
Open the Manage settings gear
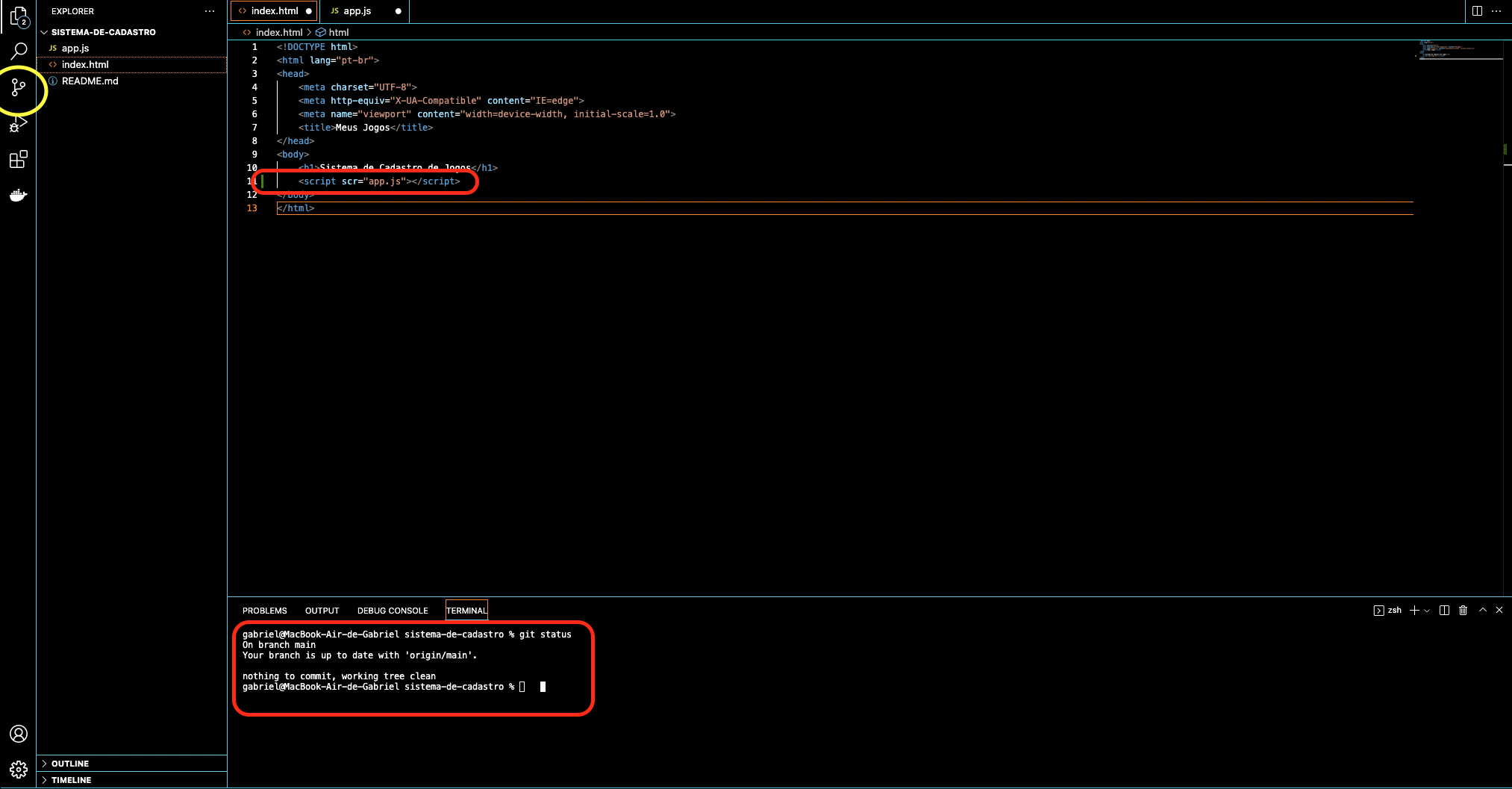pos(19,770)
